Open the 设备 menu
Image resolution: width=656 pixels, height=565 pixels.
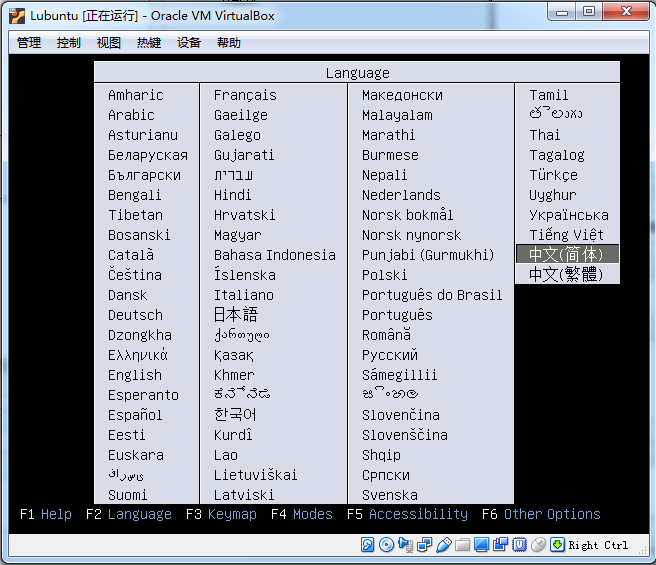(x=189, y=43)
